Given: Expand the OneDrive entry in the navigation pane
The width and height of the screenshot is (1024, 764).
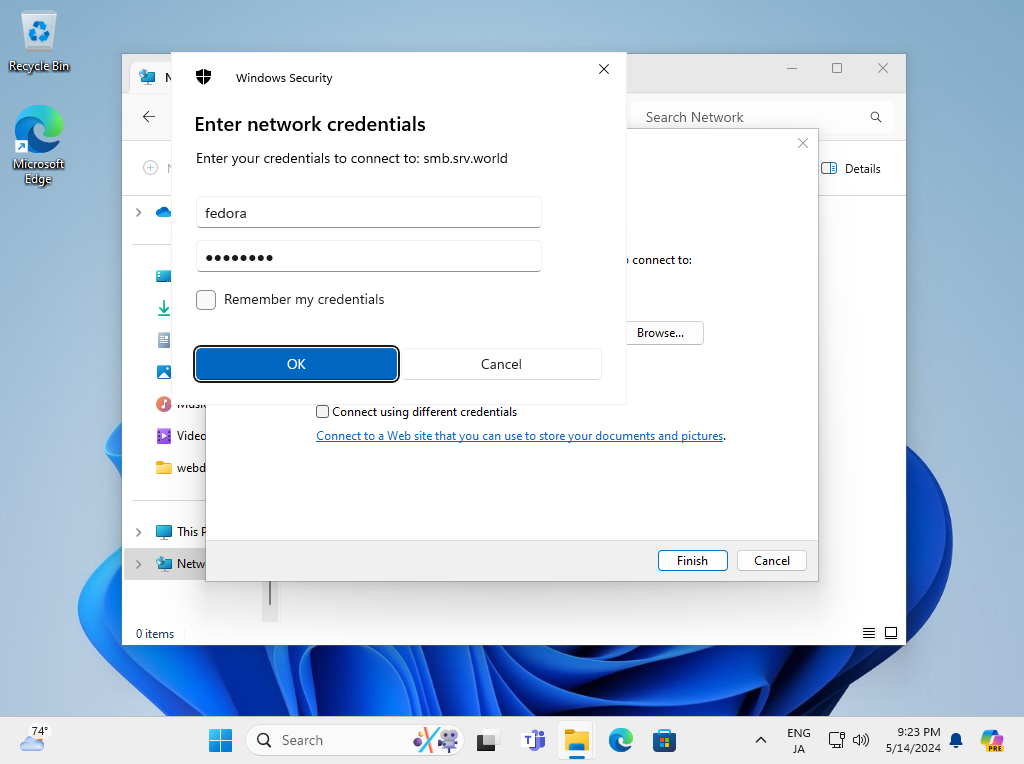Looking at the screenshot, I should pos(138,212).
